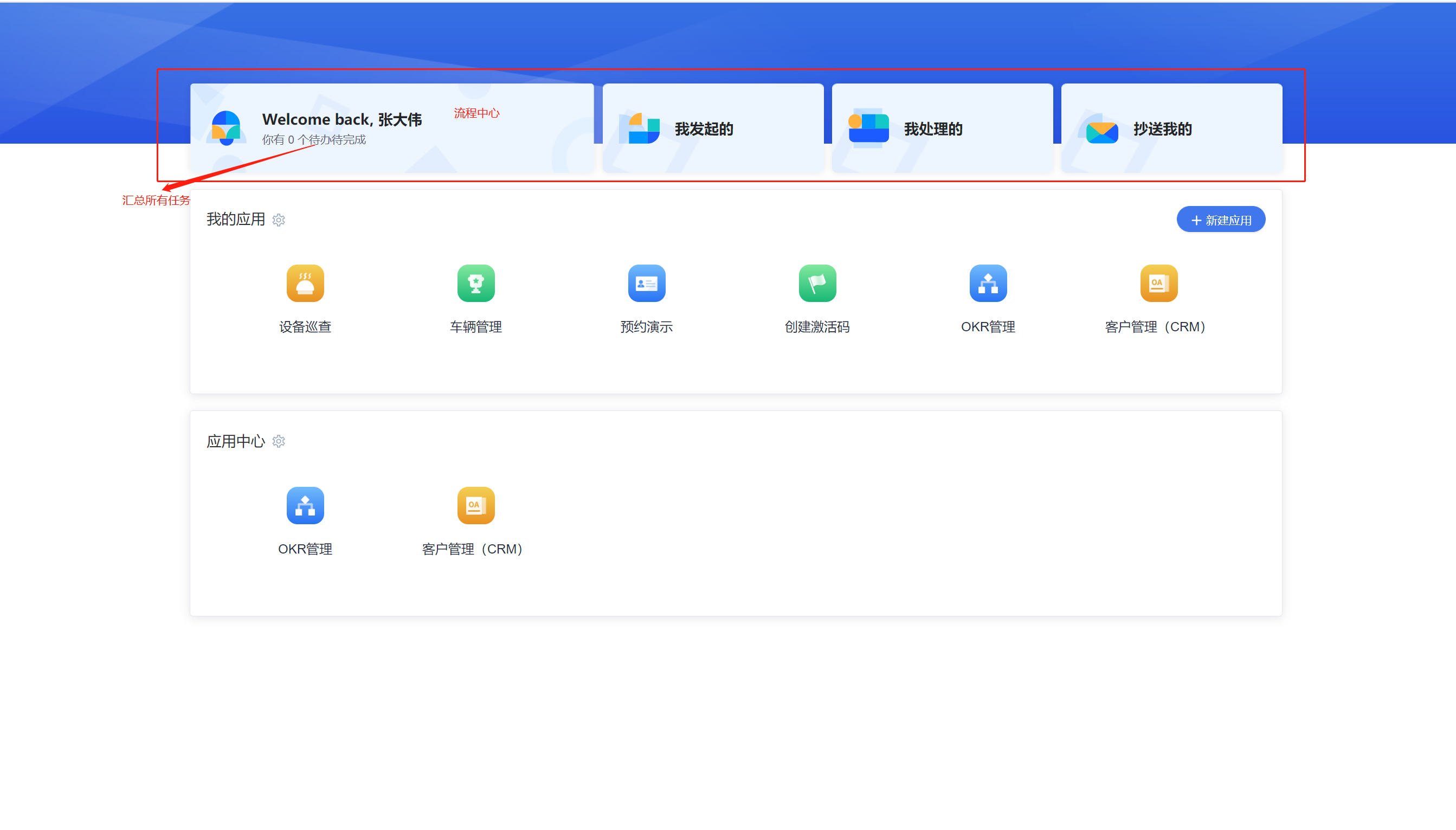Click the gear icon beside 应用中心
The image size is (1456, 830).
(x=279, y=441)
